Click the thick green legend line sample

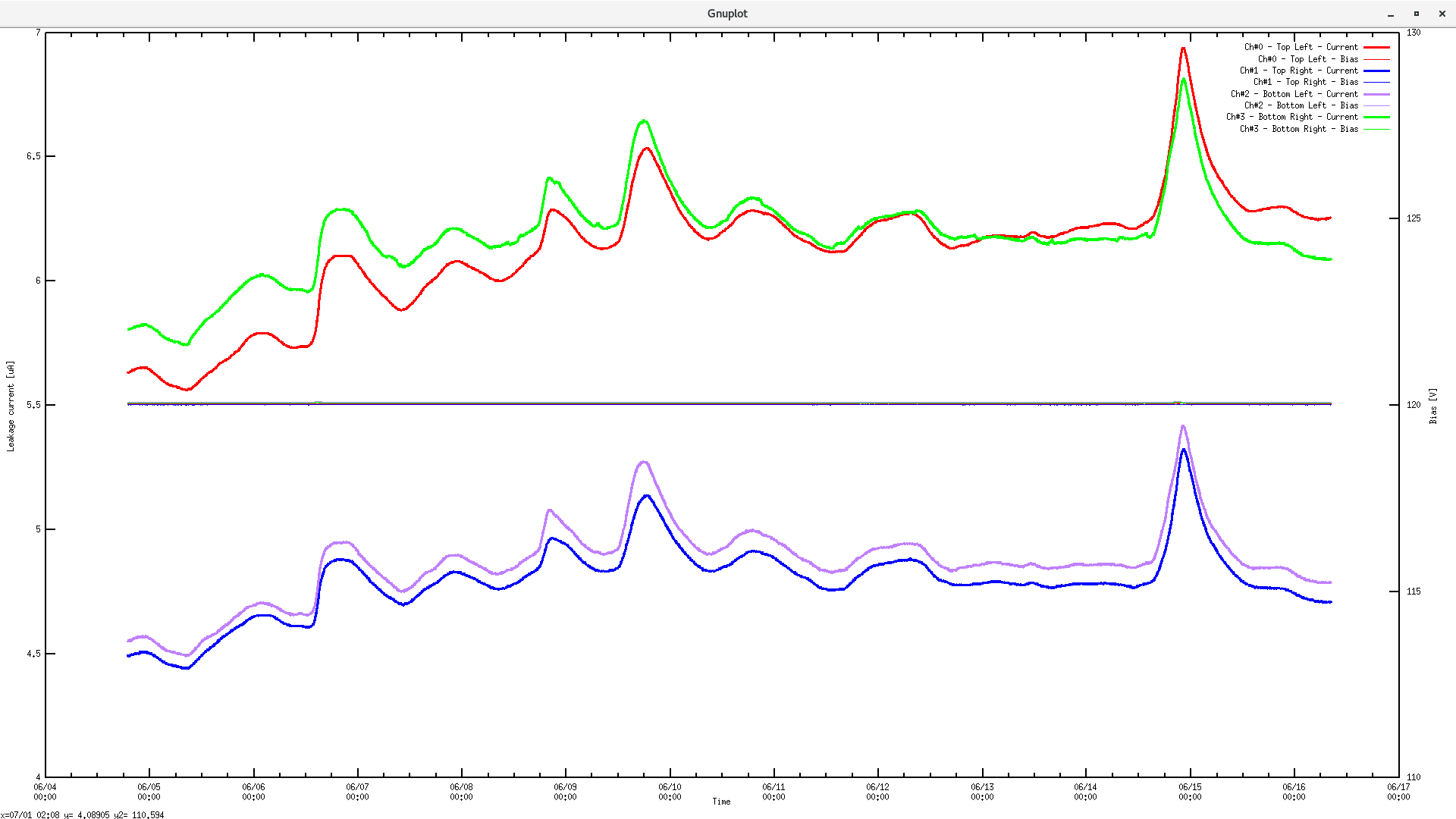tap(1376, 117)
